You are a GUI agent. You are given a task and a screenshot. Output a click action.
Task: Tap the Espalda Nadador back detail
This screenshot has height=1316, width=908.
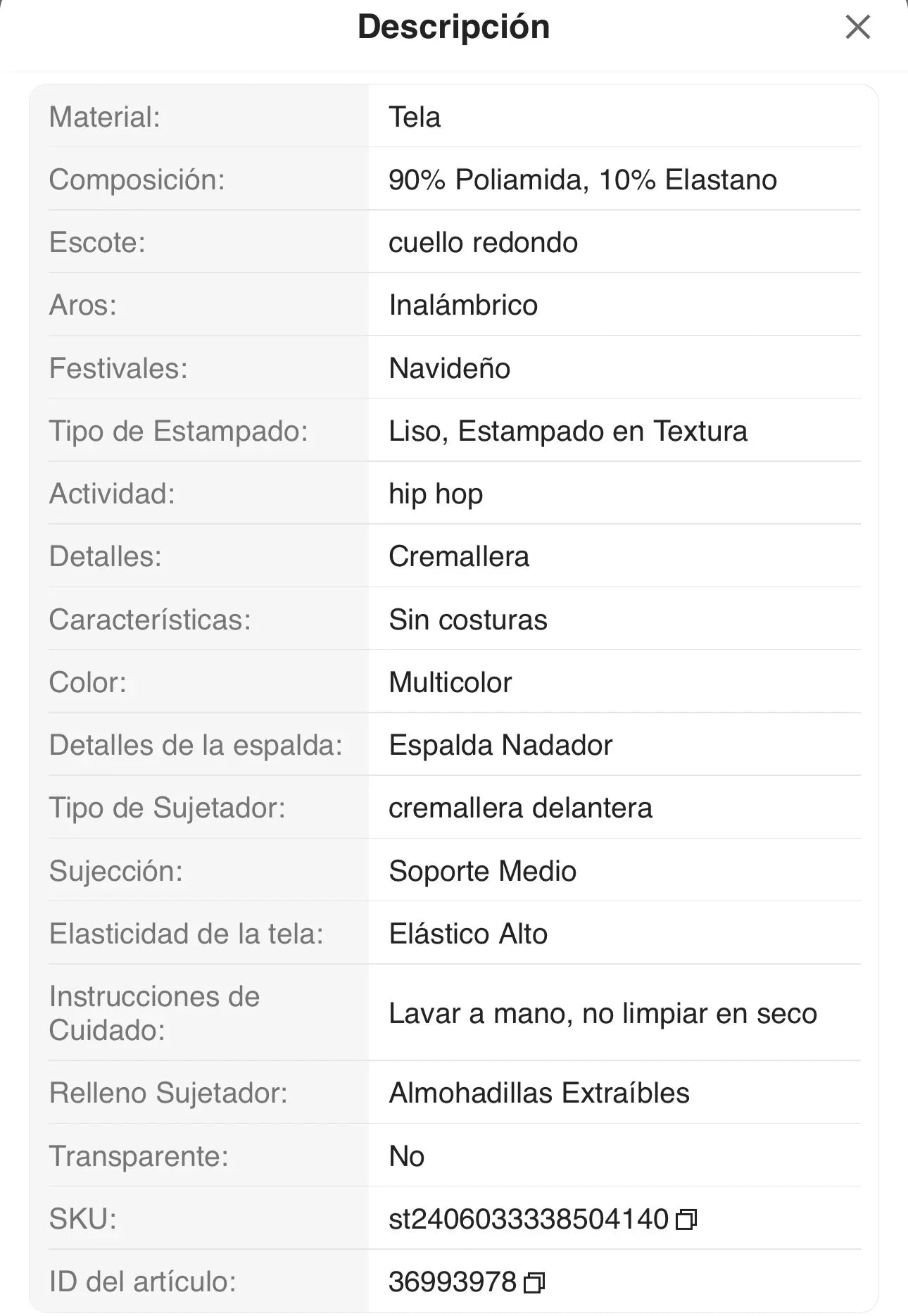click(500, 745)
